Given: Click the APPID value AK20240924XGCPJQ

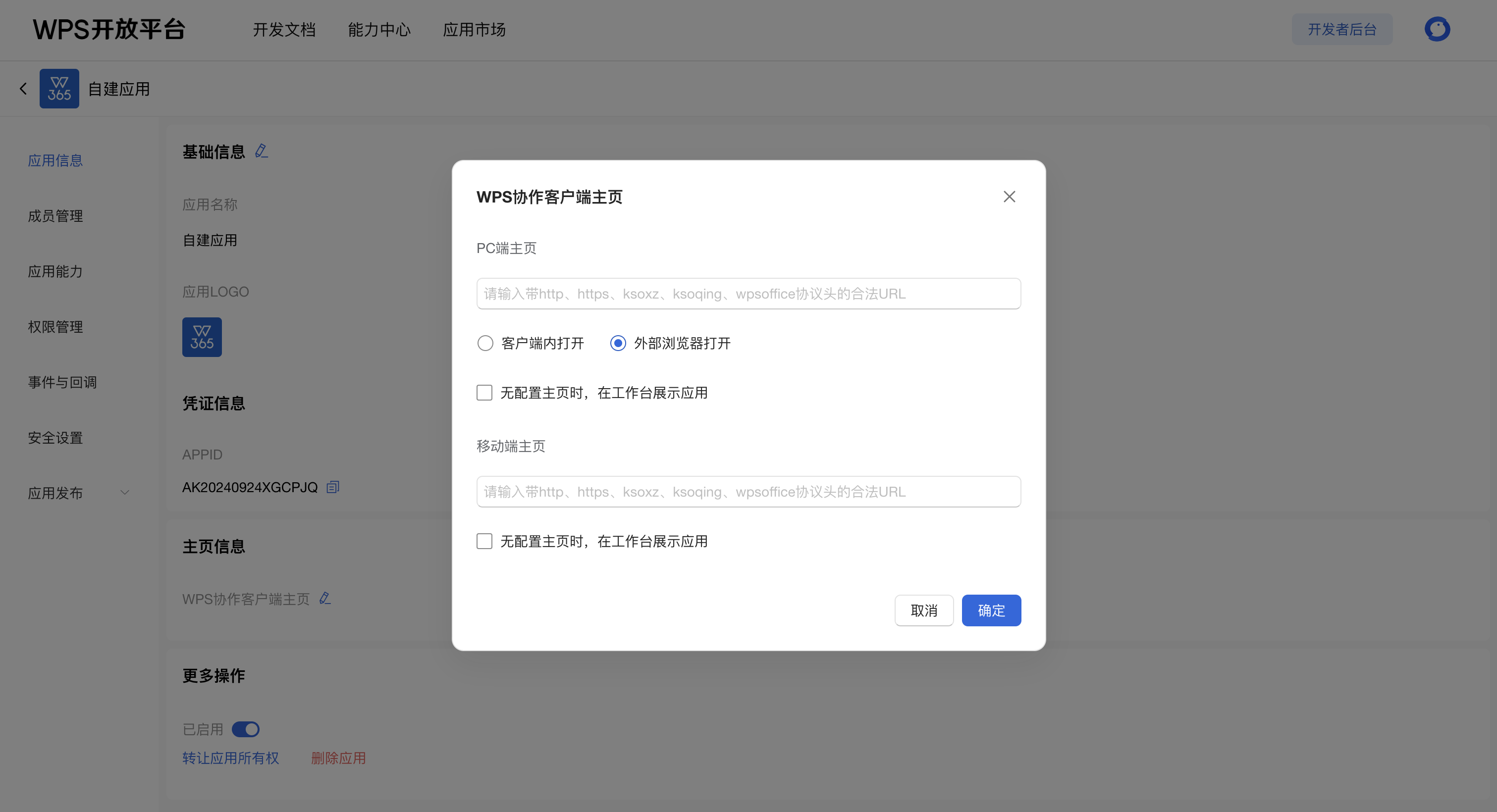Looking at the screenshot, I should click(x=250, y=487).
